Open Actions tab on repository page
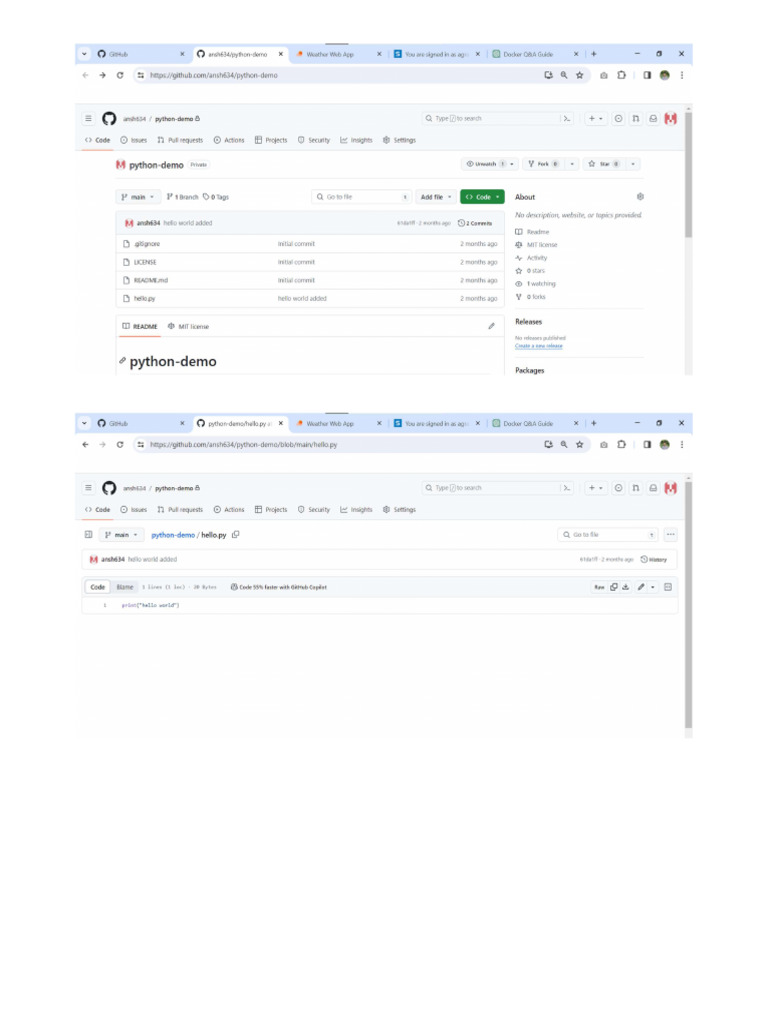Screen dimensions: 768x1024 coord(229,140)
